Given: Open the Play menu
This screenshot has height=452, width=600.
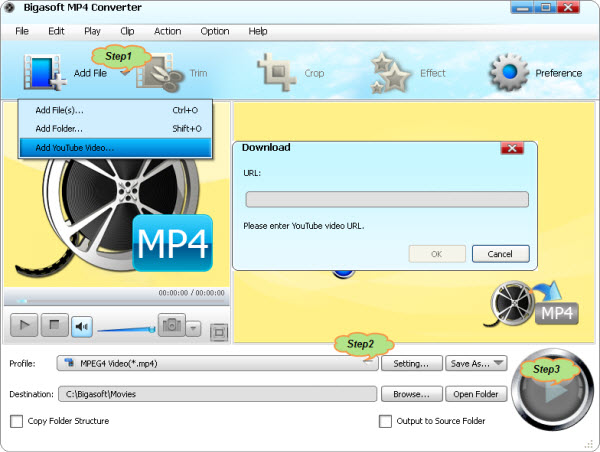Looking at the screenshot, I should [x=92, y=31].
